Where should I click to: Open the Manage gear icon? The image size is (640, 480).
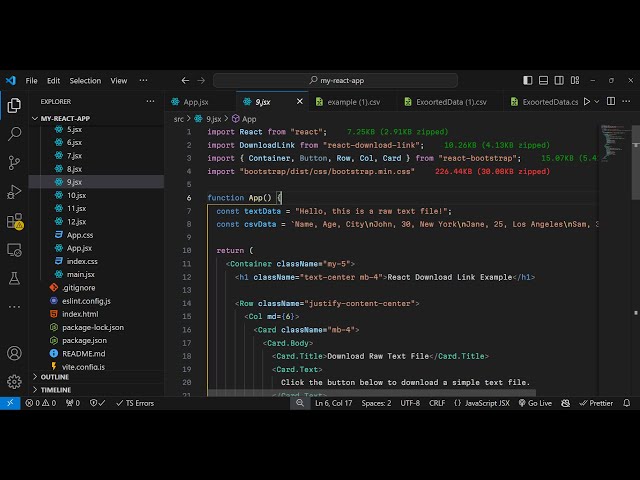(14, 381)
